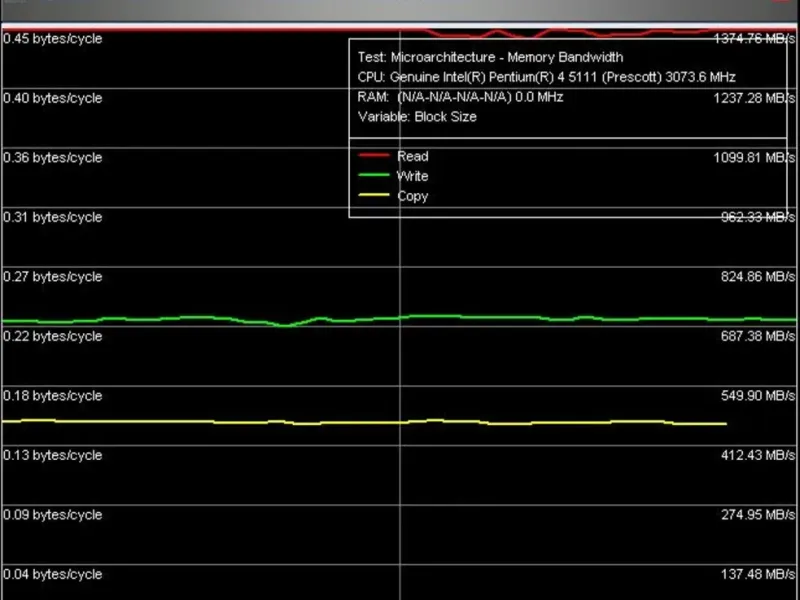This screenshot has width=800, height=600.
Task: Click the green Write legend line
Action: pyautogui.click(x=374, y=175)
